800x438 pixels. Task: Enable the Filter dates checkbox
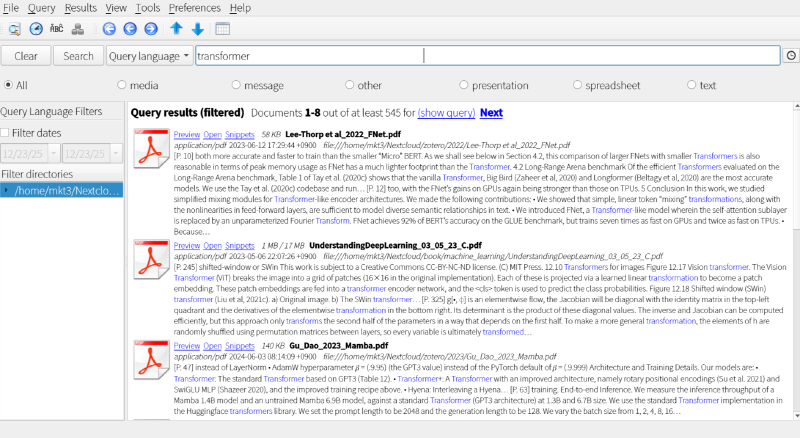6,132
